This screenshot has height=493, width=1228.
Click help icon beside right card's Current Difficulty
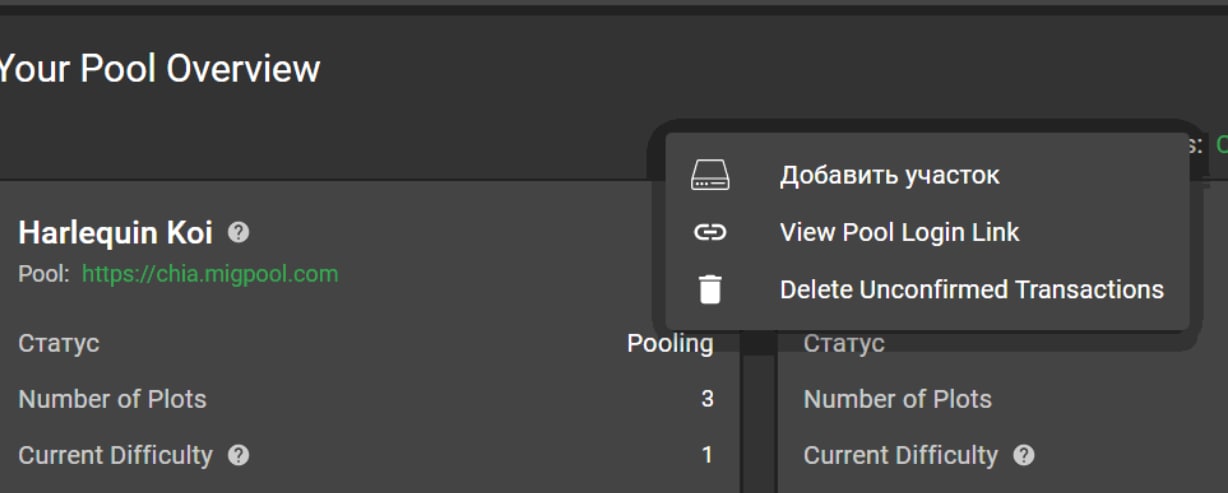1023,456
